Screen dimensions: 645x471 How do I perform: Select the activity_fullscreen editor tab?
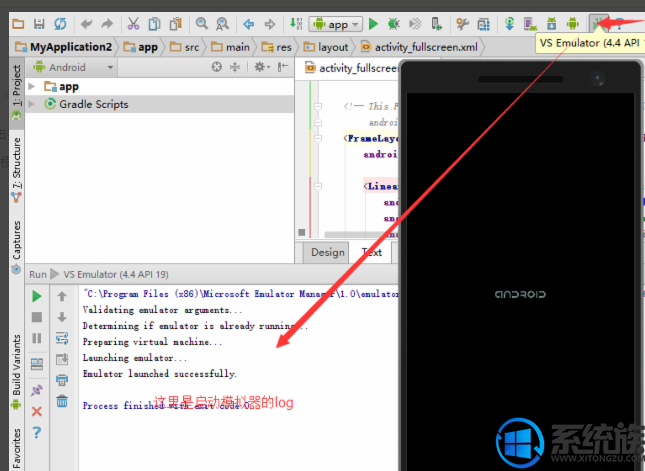pos(352,68)
